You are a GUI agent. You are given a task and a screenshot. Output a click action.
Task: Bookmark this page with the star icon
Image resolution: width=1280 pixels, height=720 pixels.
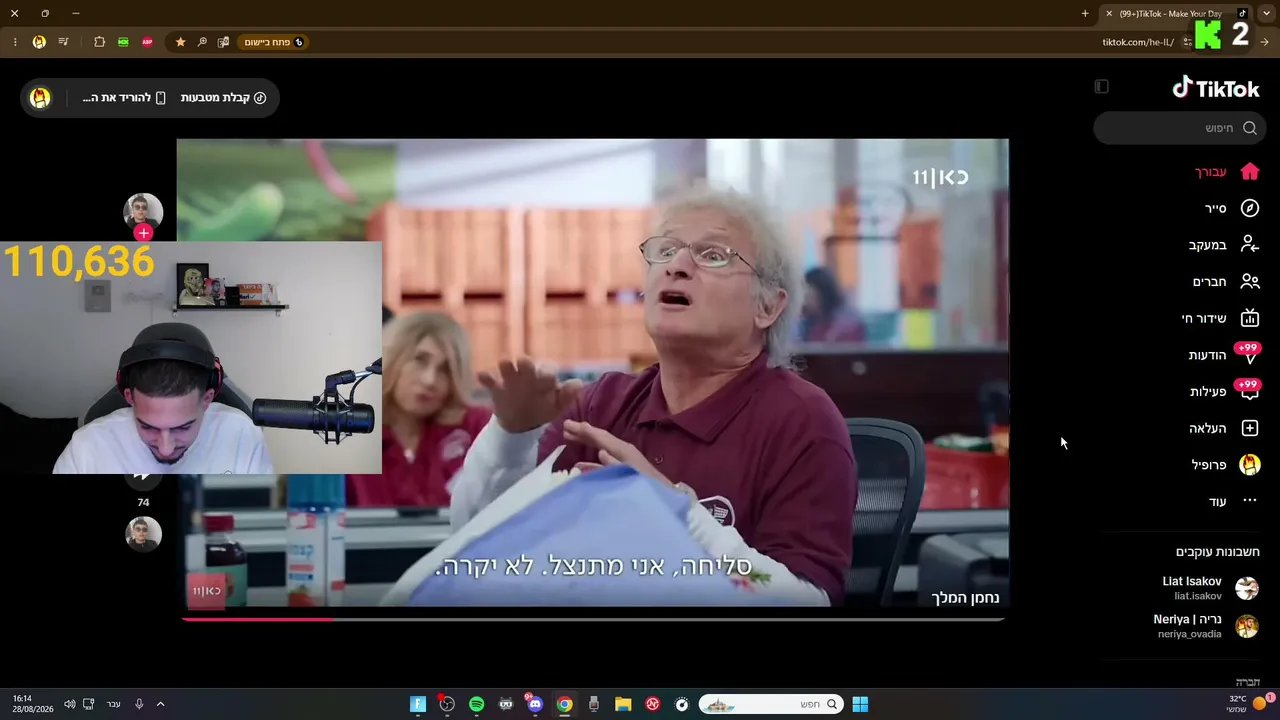(180, 42)
